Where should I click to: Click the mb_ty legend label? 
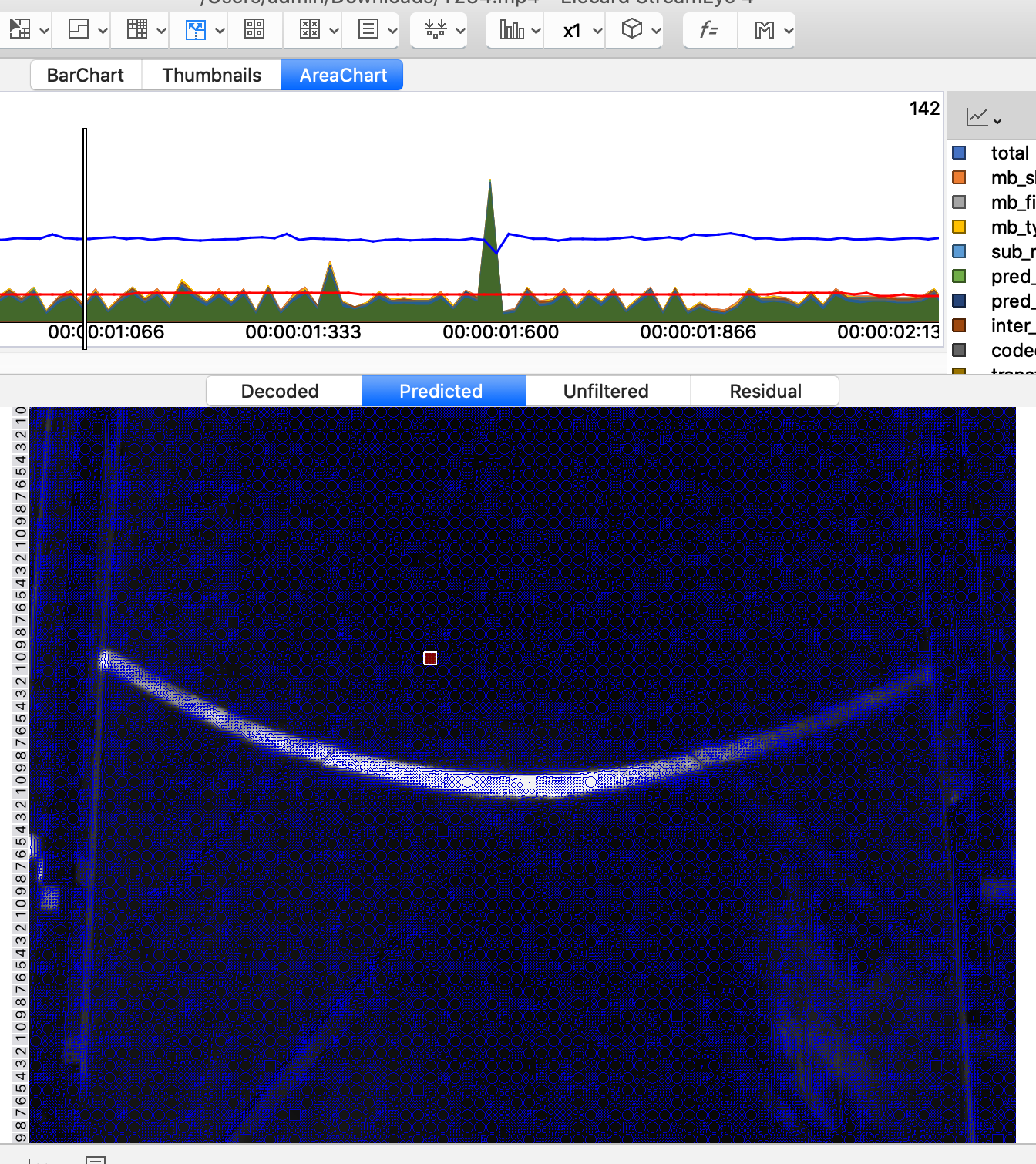click(x=1013, y=227)
